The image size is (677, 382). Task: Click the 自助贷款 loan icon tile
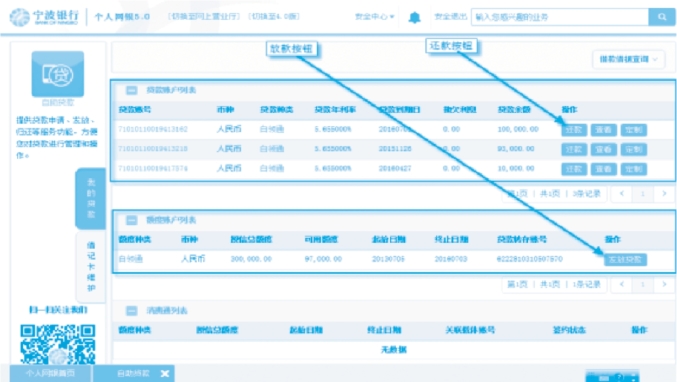click(58, 74)
